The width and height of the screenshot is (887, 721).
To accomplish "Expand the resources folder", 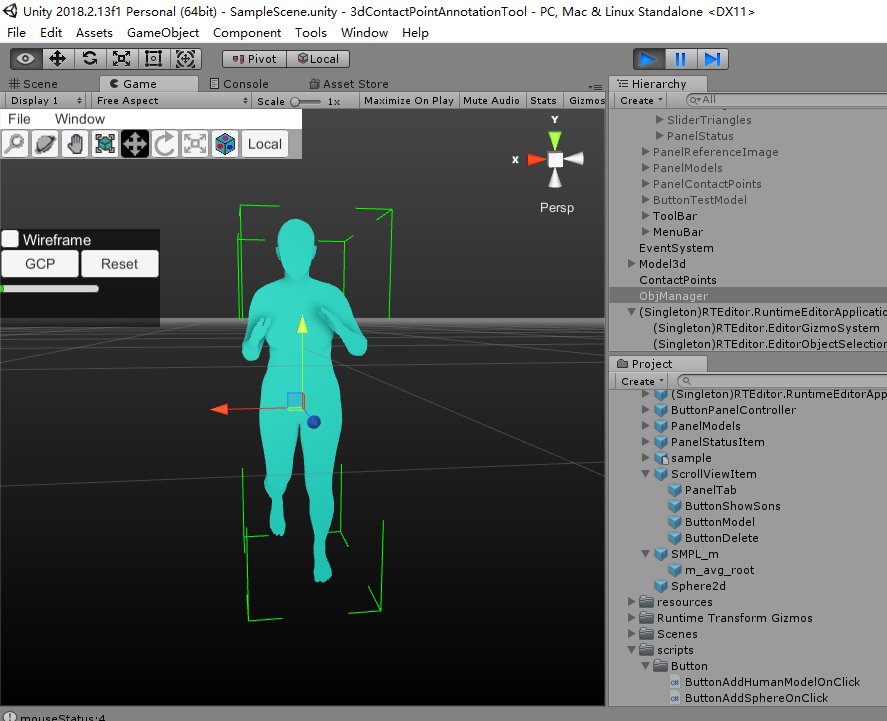I will click(x=632, y=602).
